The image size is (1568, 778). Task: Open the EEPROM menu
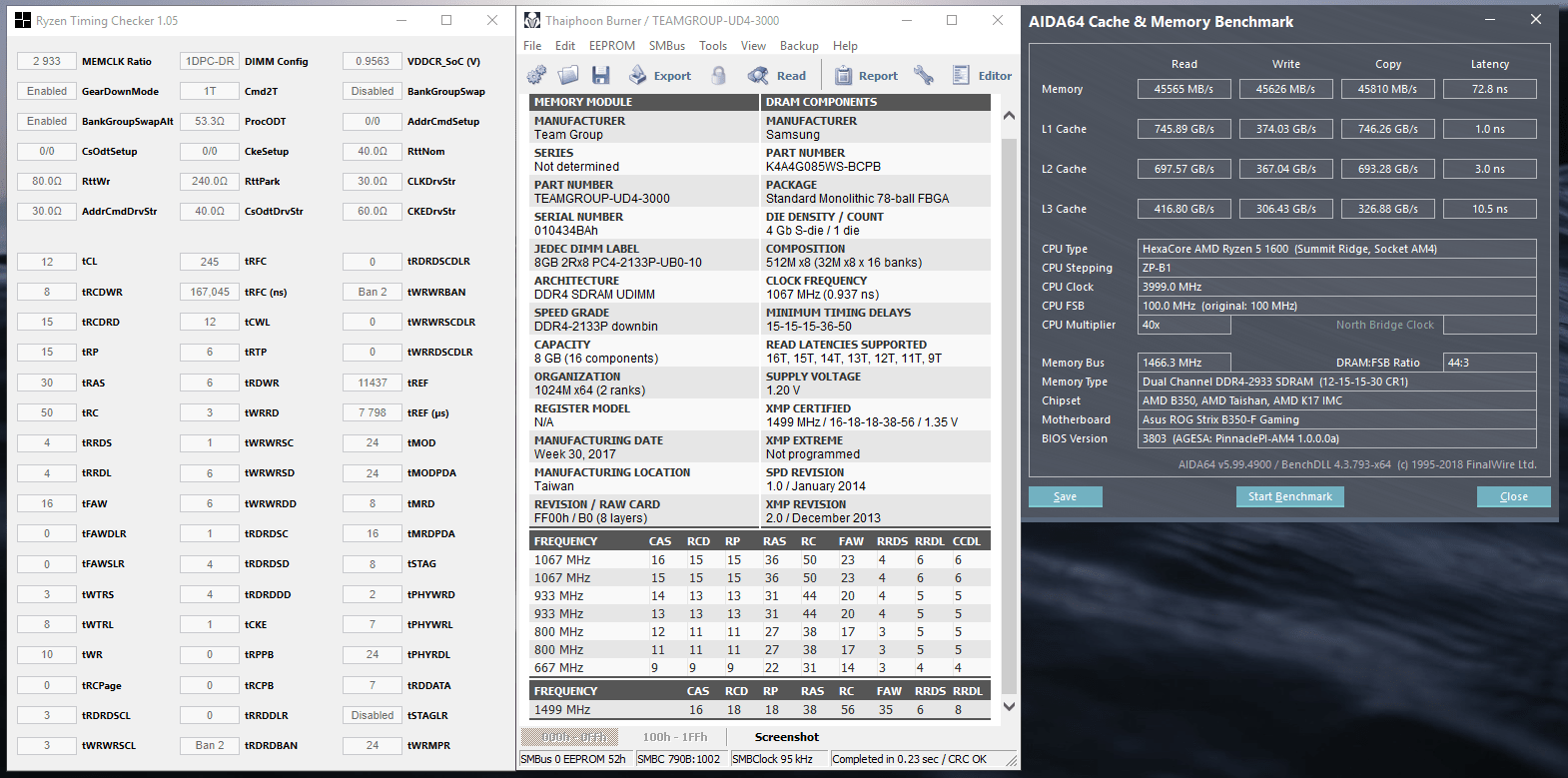pyautogui.click(x=612, y=46)
